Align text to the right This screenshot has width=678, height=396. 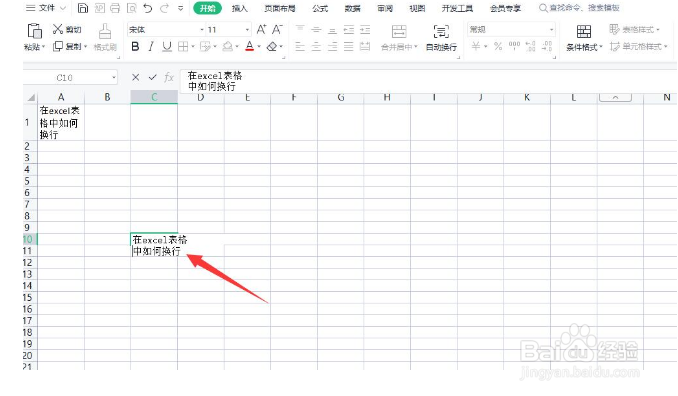point(332,46)
